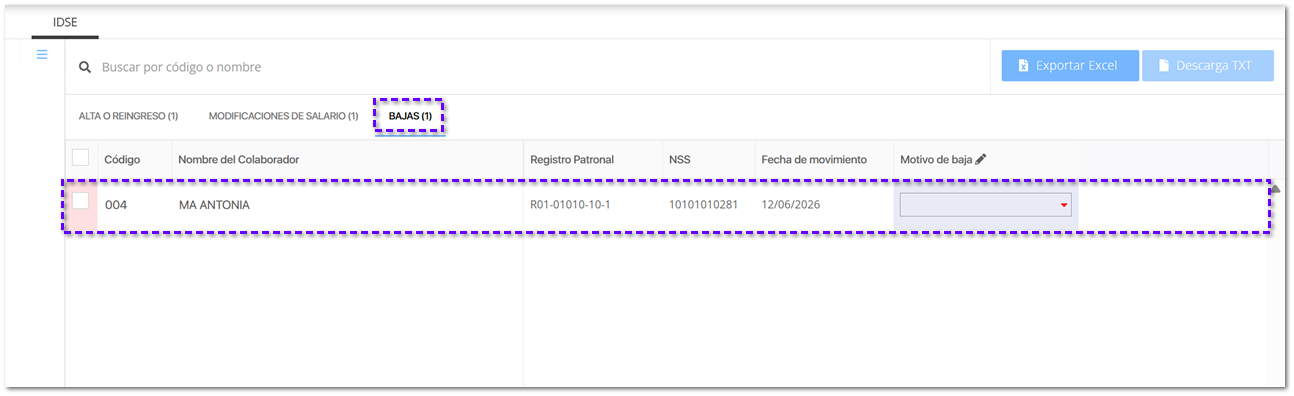The height and width of the screenshot is (396, 1294).
Task: Open the Alta o Reingreso (1) tab
Action: [128, 116]
